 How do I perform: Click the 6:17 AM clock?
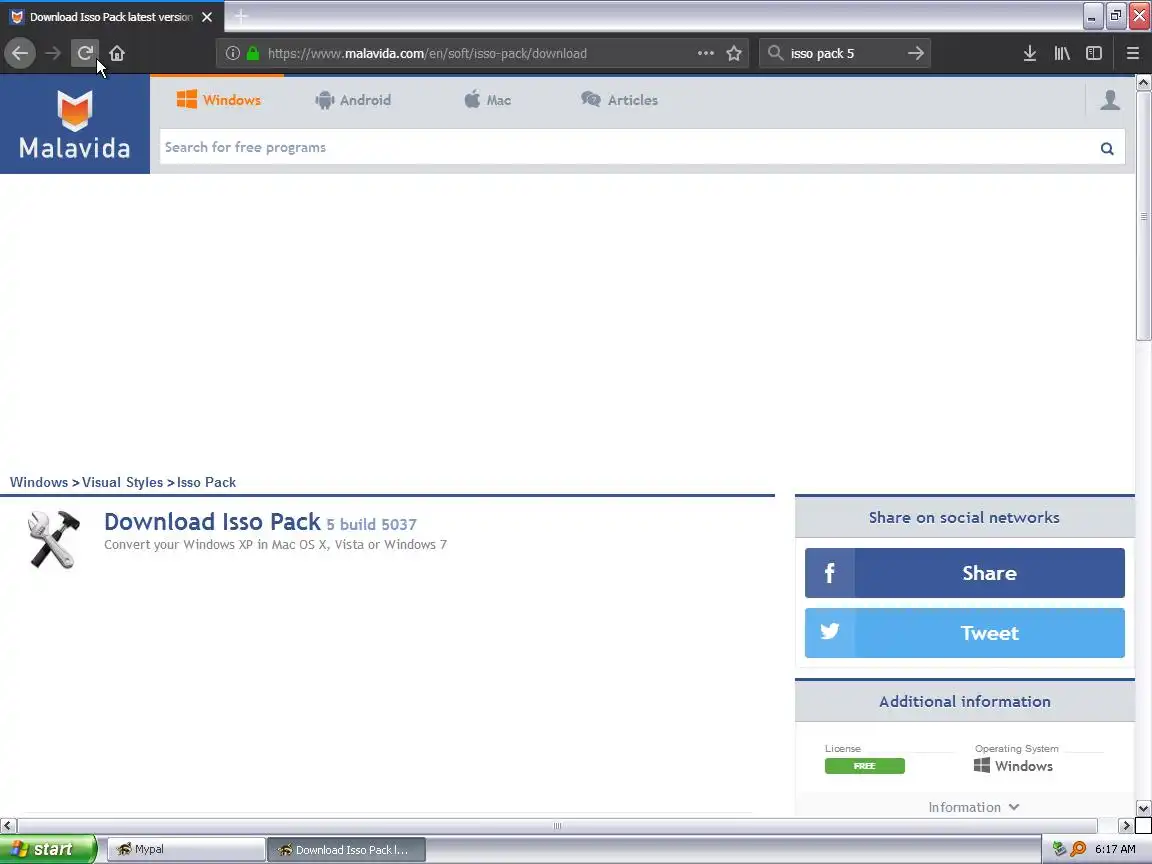tap(1115, 849)
